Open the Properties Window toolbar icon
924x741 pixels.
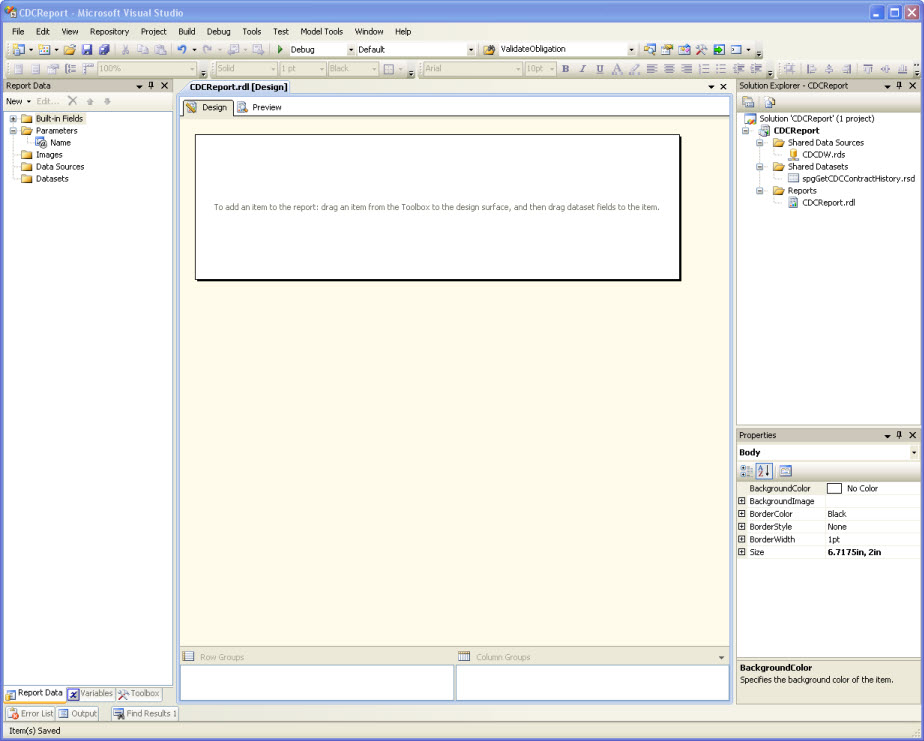click(667, 50)
